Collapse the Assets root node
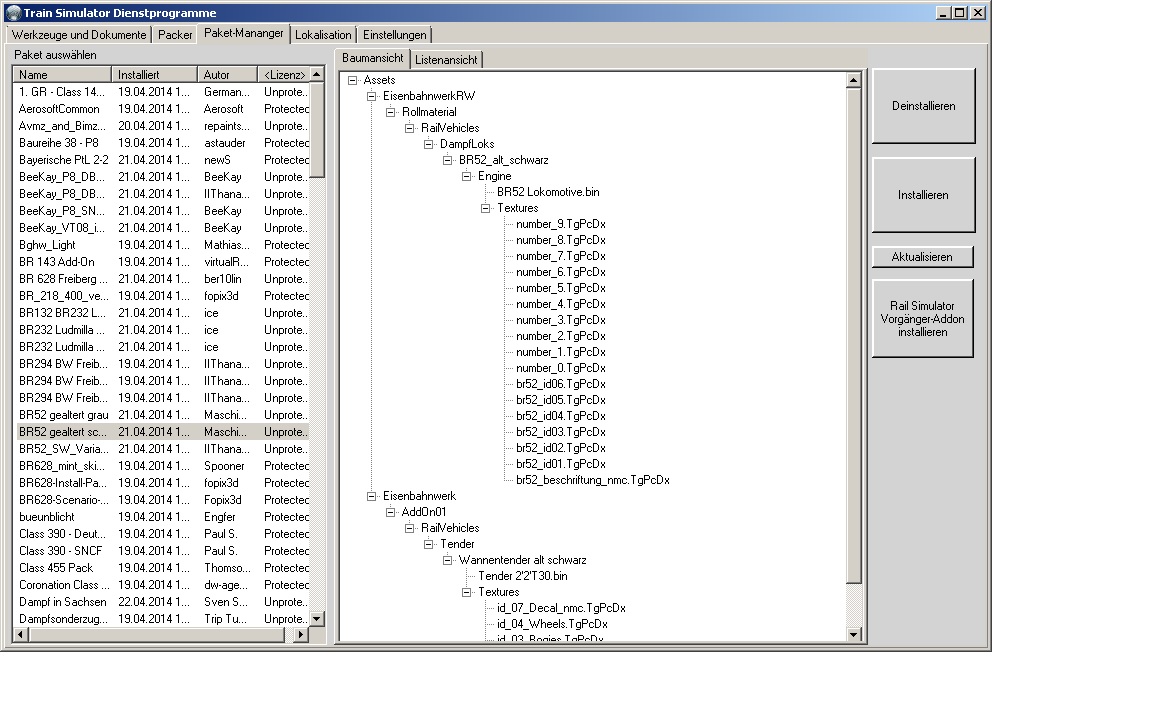This screenshot has width=1153, height=703. click(352, 80)
